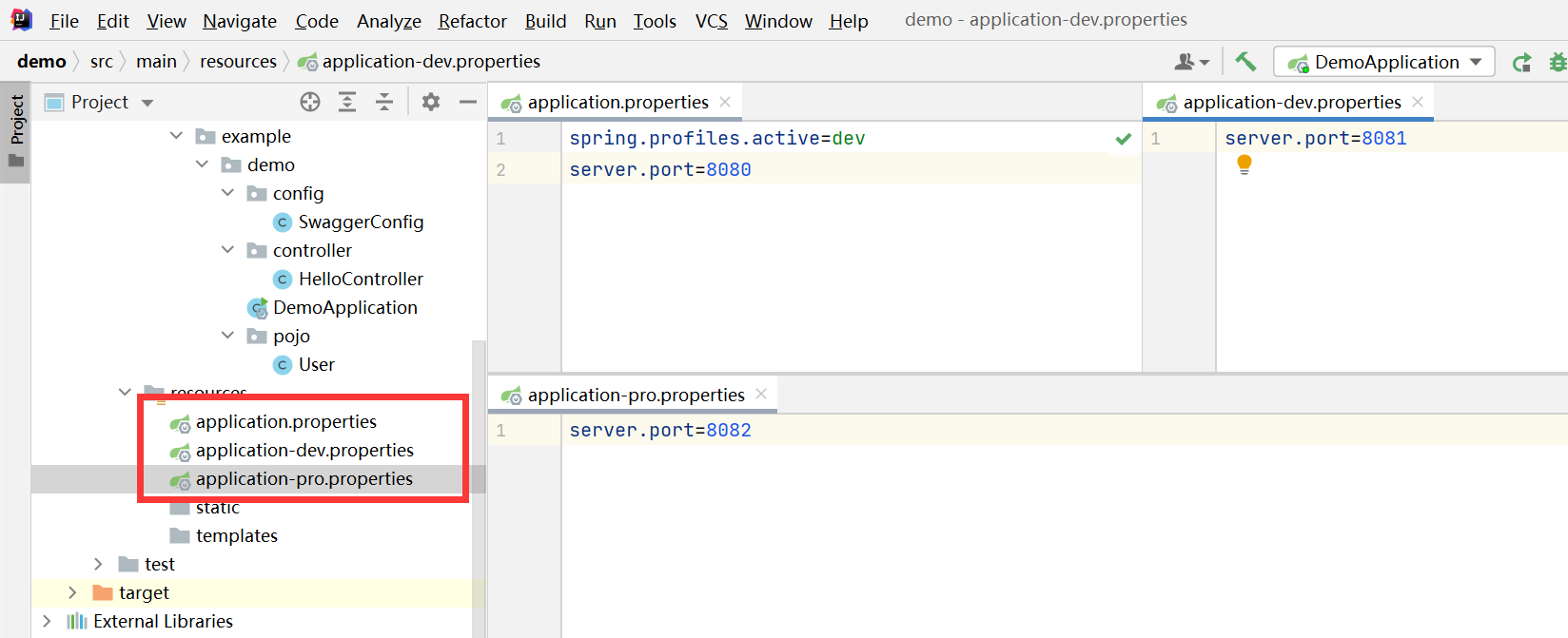Expand the test folder

98,564
